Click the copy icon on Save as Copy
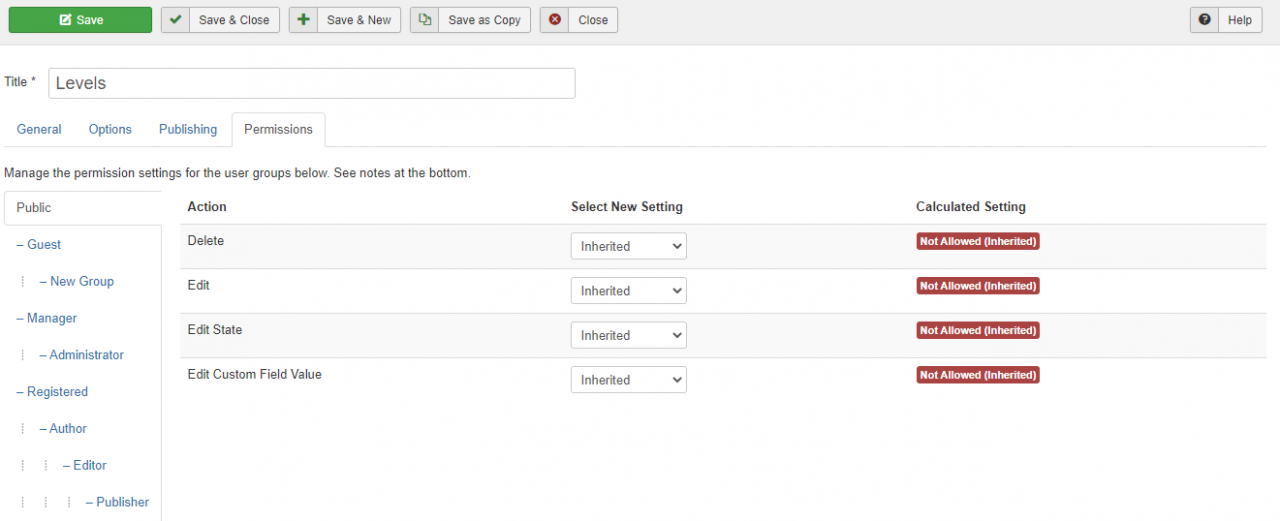Image resolution: width=1280 pixels, height=521 pixels. click(x=425, y=20)
